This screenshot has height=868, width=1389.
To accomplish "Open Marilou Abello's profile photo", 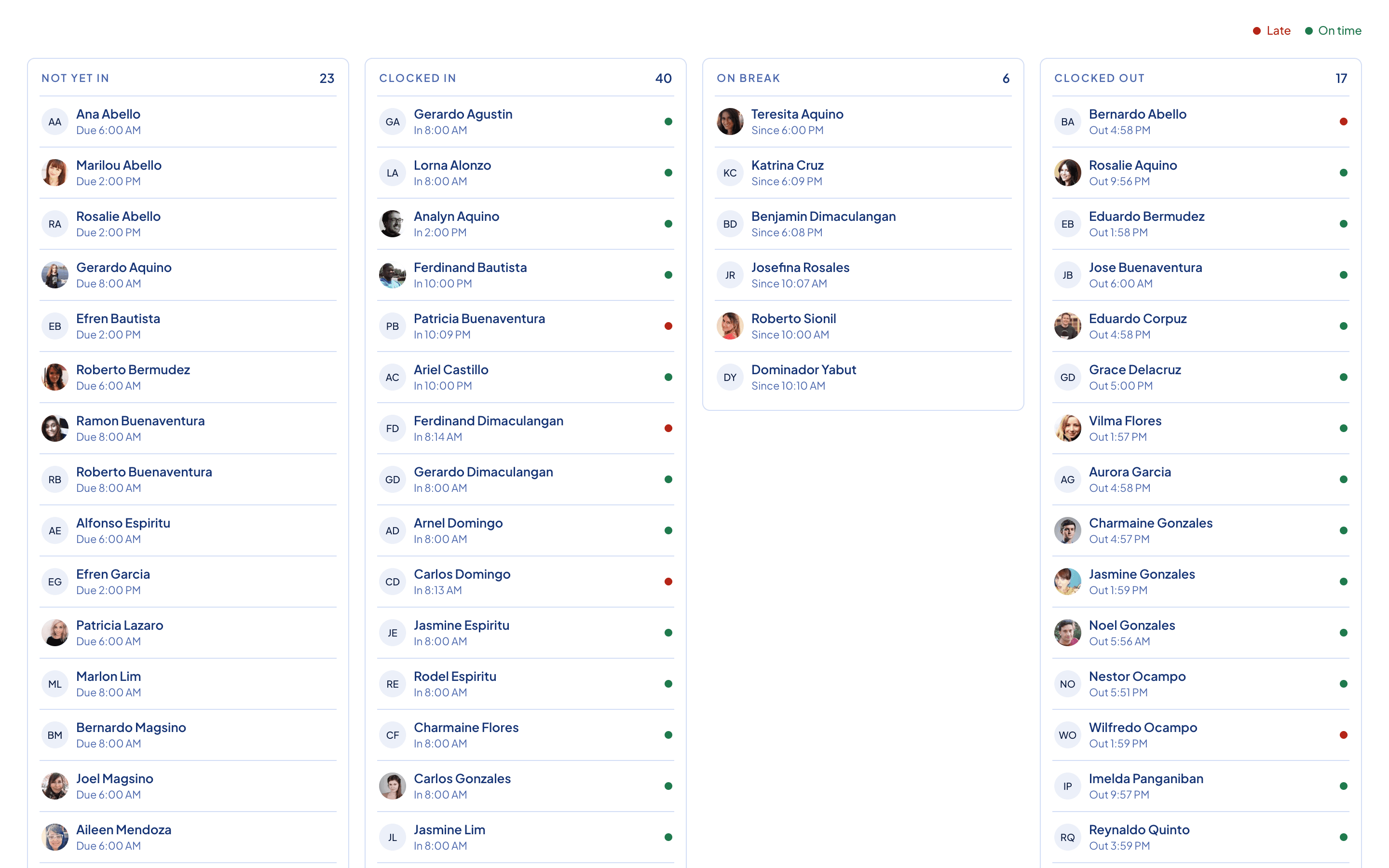I will [54, 173].
